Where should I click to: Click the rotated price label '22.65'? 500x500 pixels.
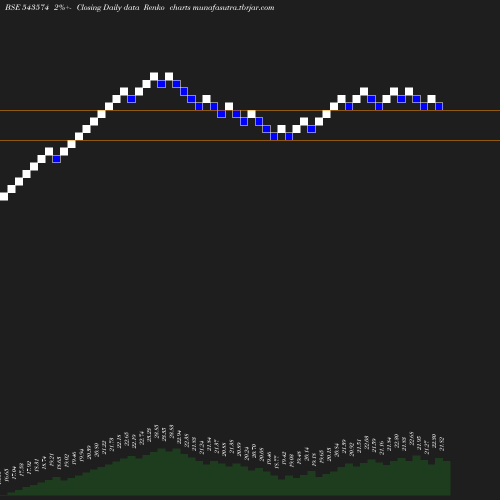click(412, 438)
